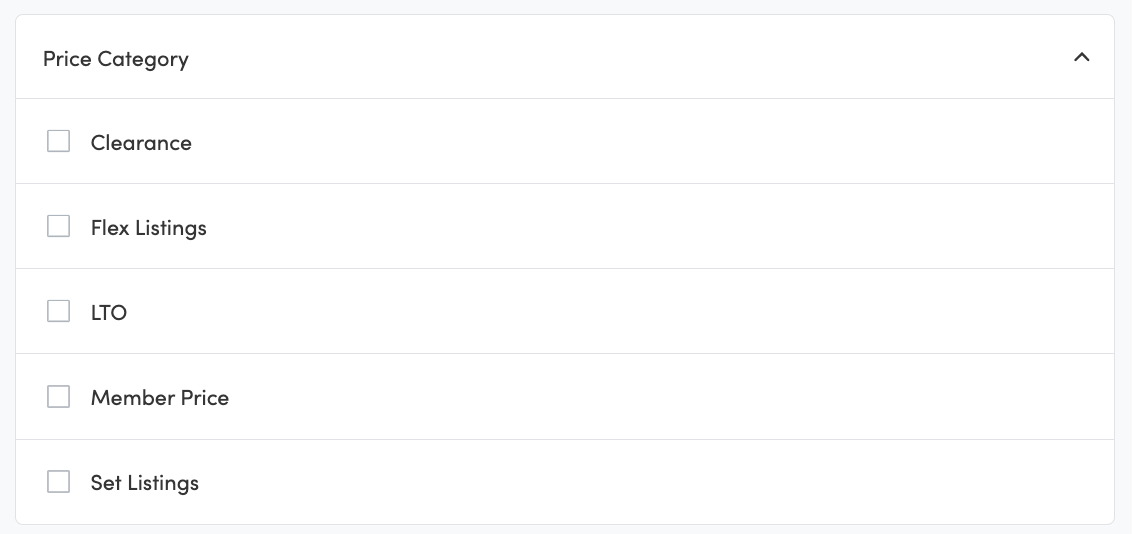The image size is (1134, 534).
Task: Click the Flex Listings label text
Action: pyautogui.click(x=148, y=228)
